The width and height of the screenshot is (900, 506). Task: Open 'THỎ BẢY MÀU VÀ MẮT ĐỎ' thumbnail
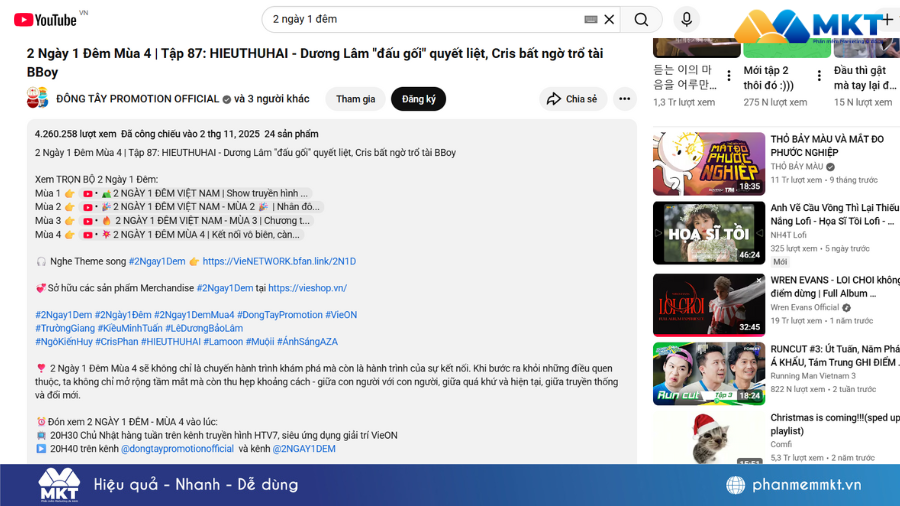[709, 164]
